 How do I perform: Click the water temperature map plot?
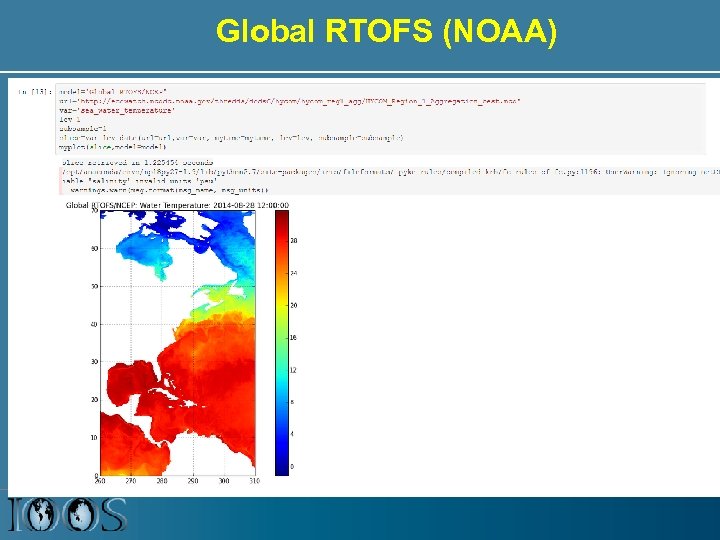[x=178, y=343]
